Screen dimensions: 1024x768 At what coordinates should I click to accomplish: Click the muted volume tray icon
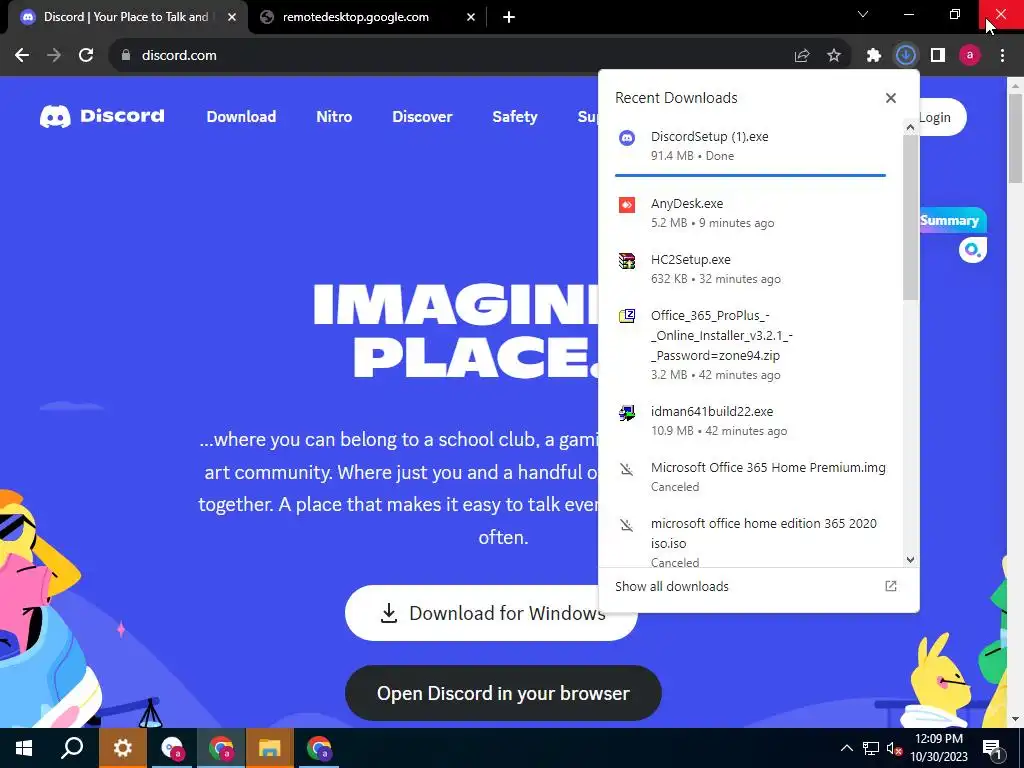(894, 748)
